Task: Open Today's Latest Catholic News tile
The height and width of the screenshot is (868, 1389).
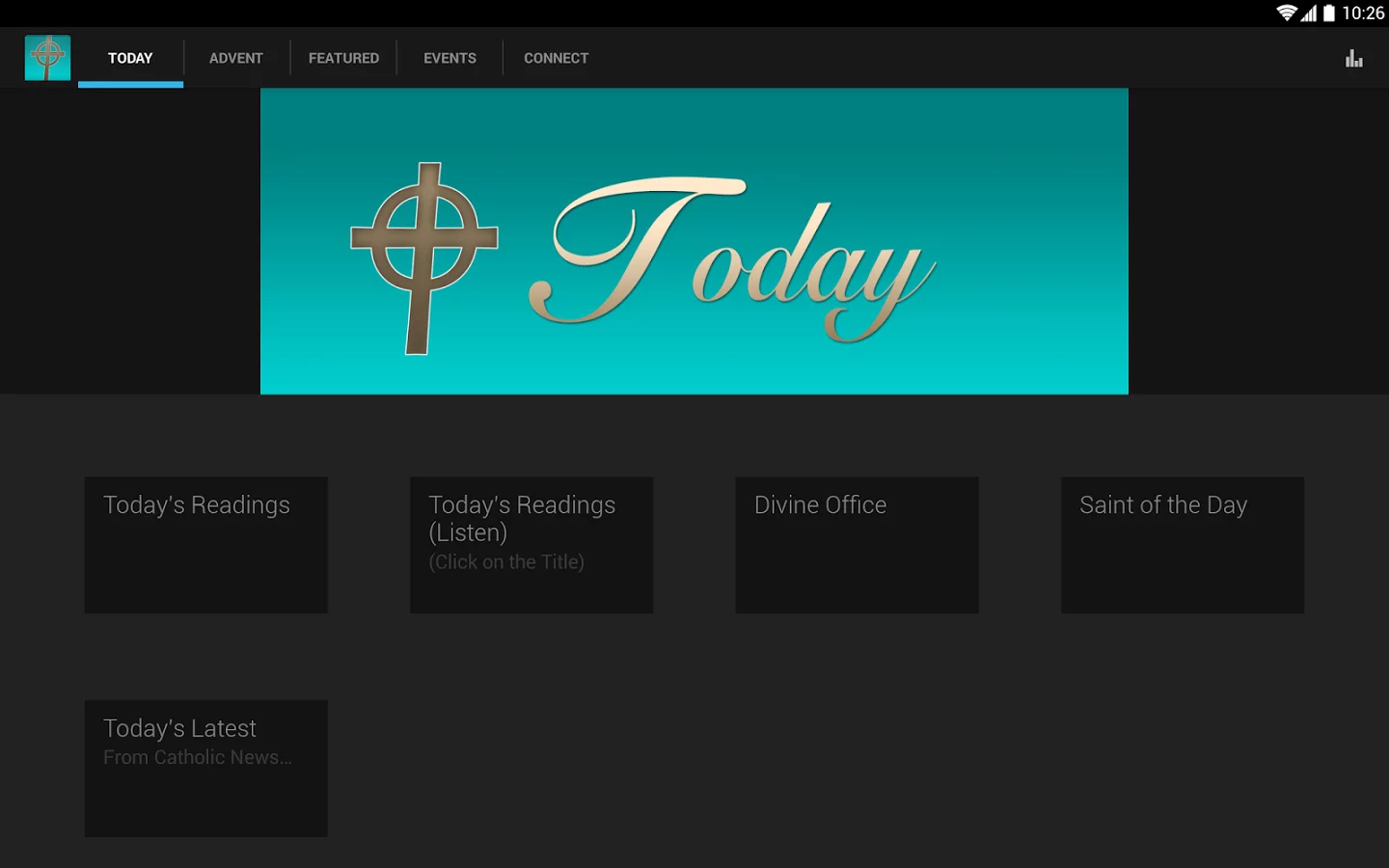Action: pos(206,769)
